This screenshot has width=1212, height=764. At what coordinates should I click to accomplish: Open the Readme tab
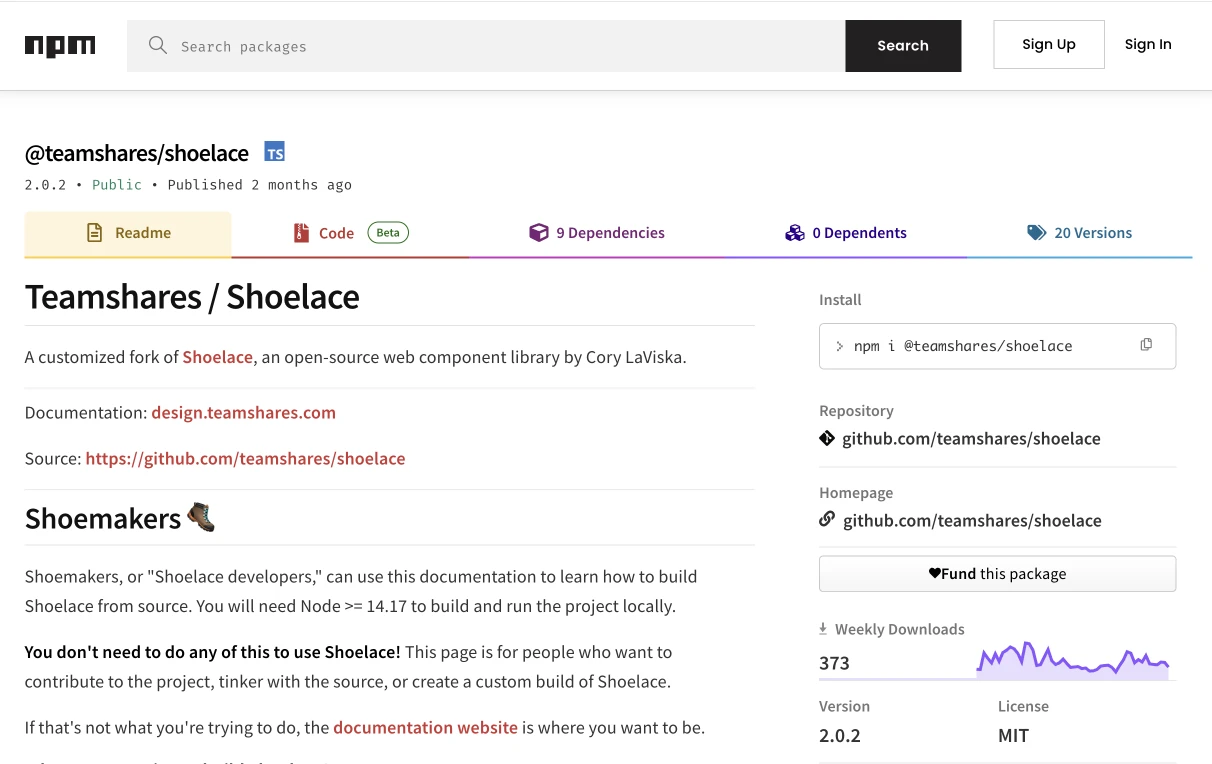128,234
